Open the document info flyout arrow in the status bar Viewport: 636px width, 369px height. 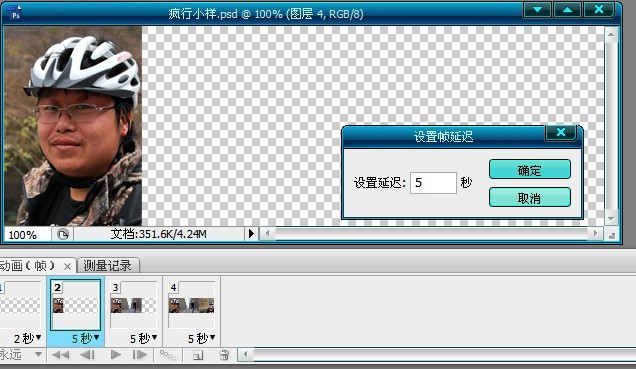pyautogui.click(x=251, y=234)
